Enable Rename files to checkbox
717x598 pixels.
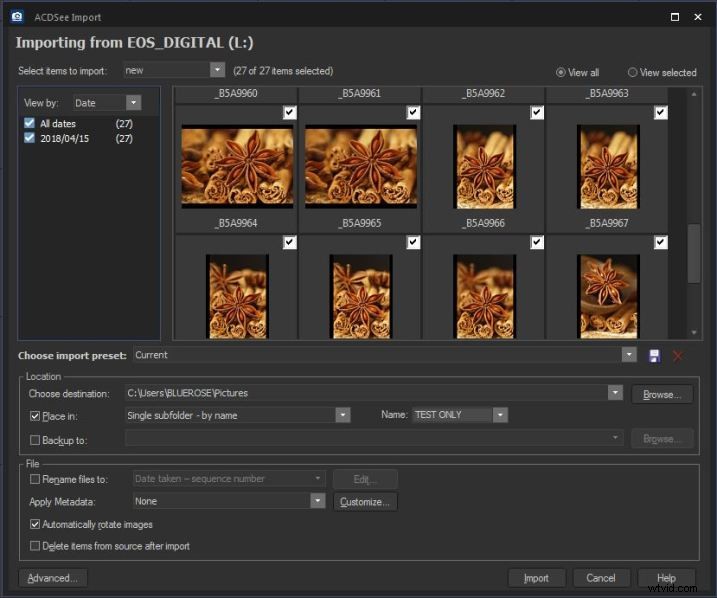coord(35,479)
